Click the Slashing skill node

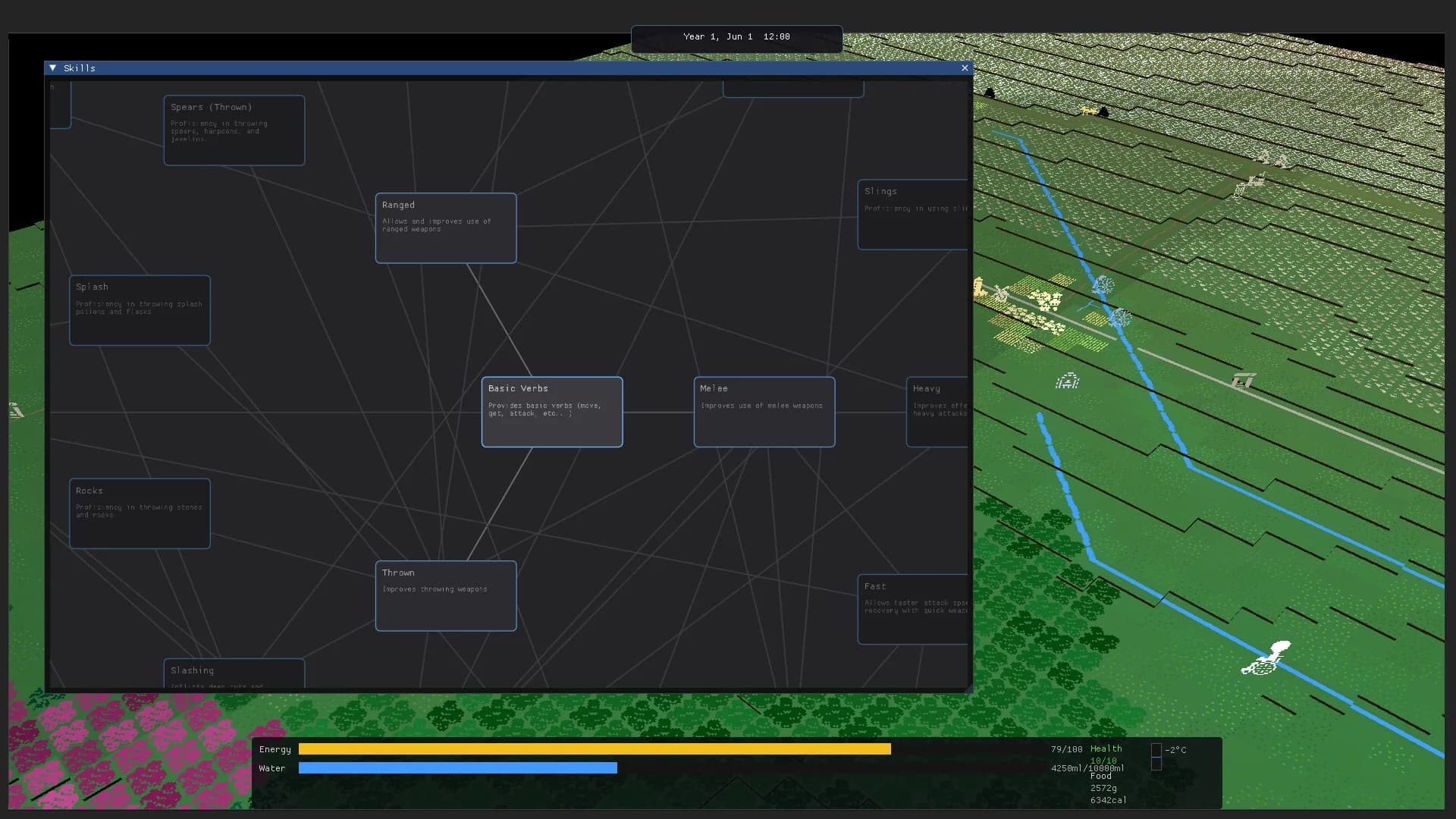234,673
